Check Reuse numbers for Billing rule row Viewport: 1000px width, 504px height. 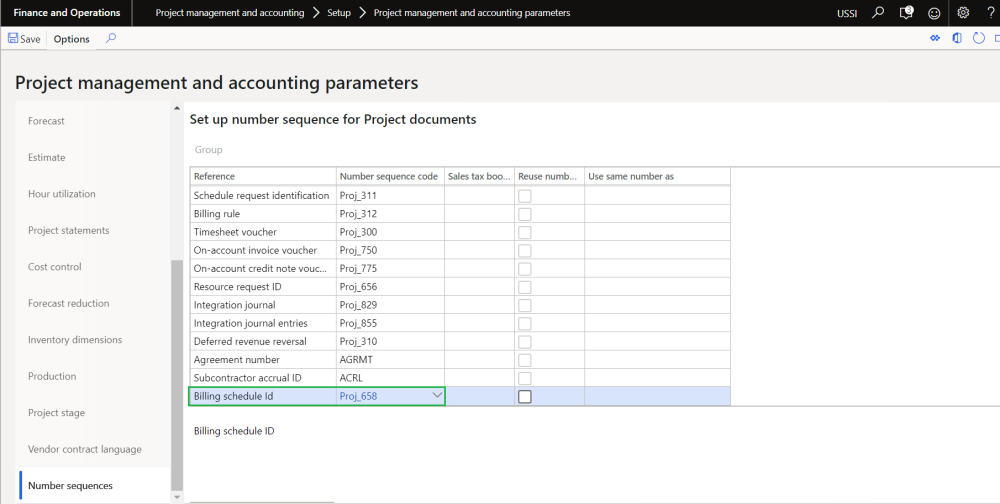pos(525,214)
